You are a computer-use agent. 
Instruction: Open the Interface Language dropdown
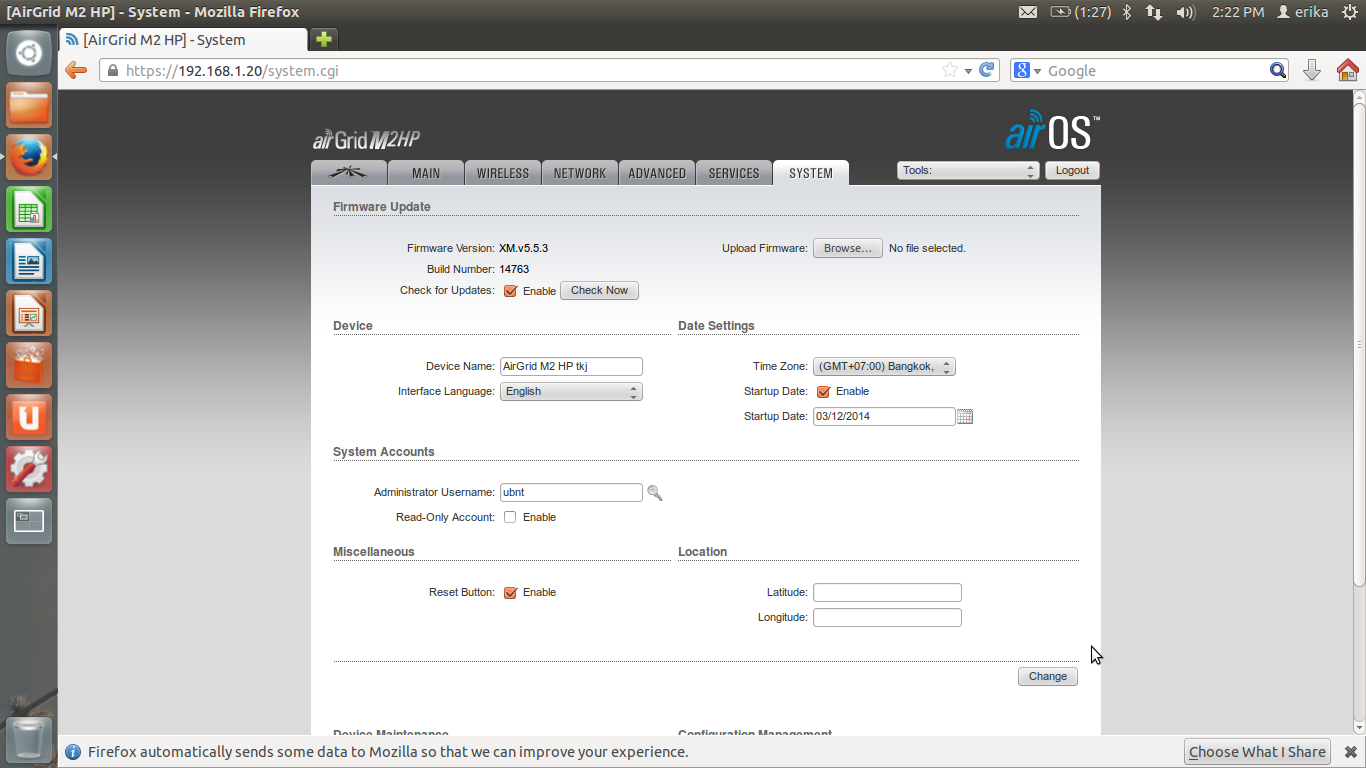pos(571,391)
